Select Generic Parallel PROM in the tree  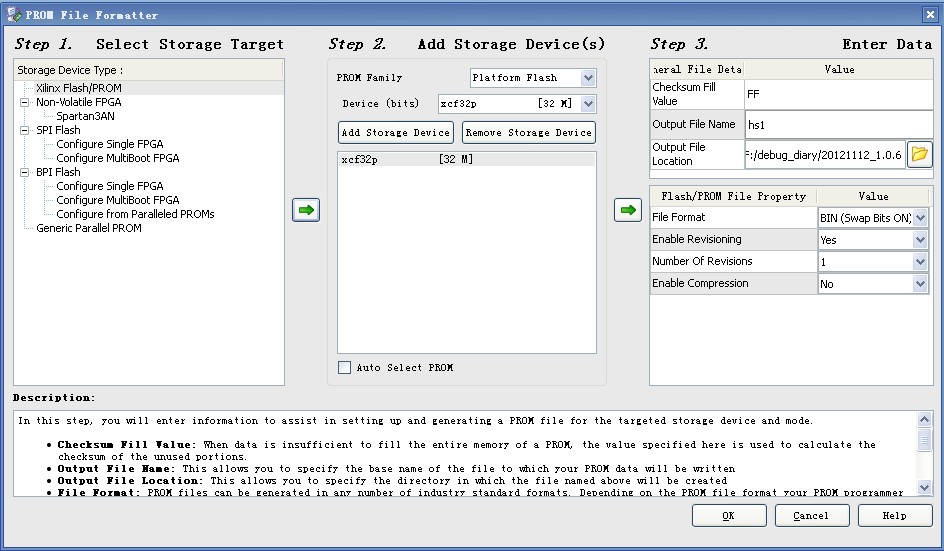click(89, 228)
